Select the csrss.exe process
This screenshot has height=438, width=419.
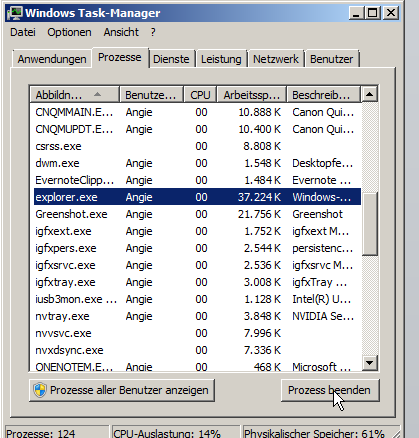tap(197, 146)
